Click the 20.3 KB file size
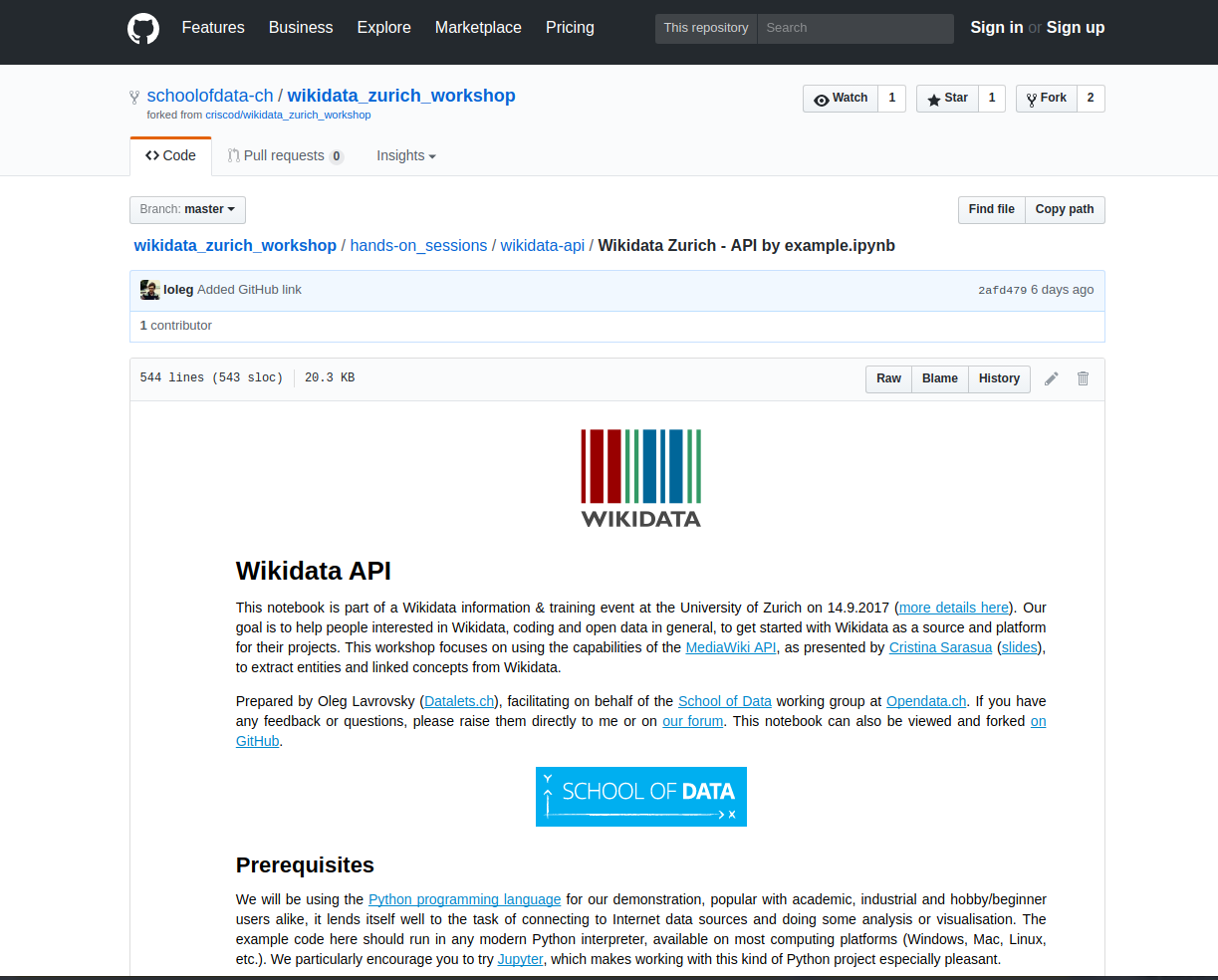Viewport: 1218px width, 980px height. pos(330,378)
